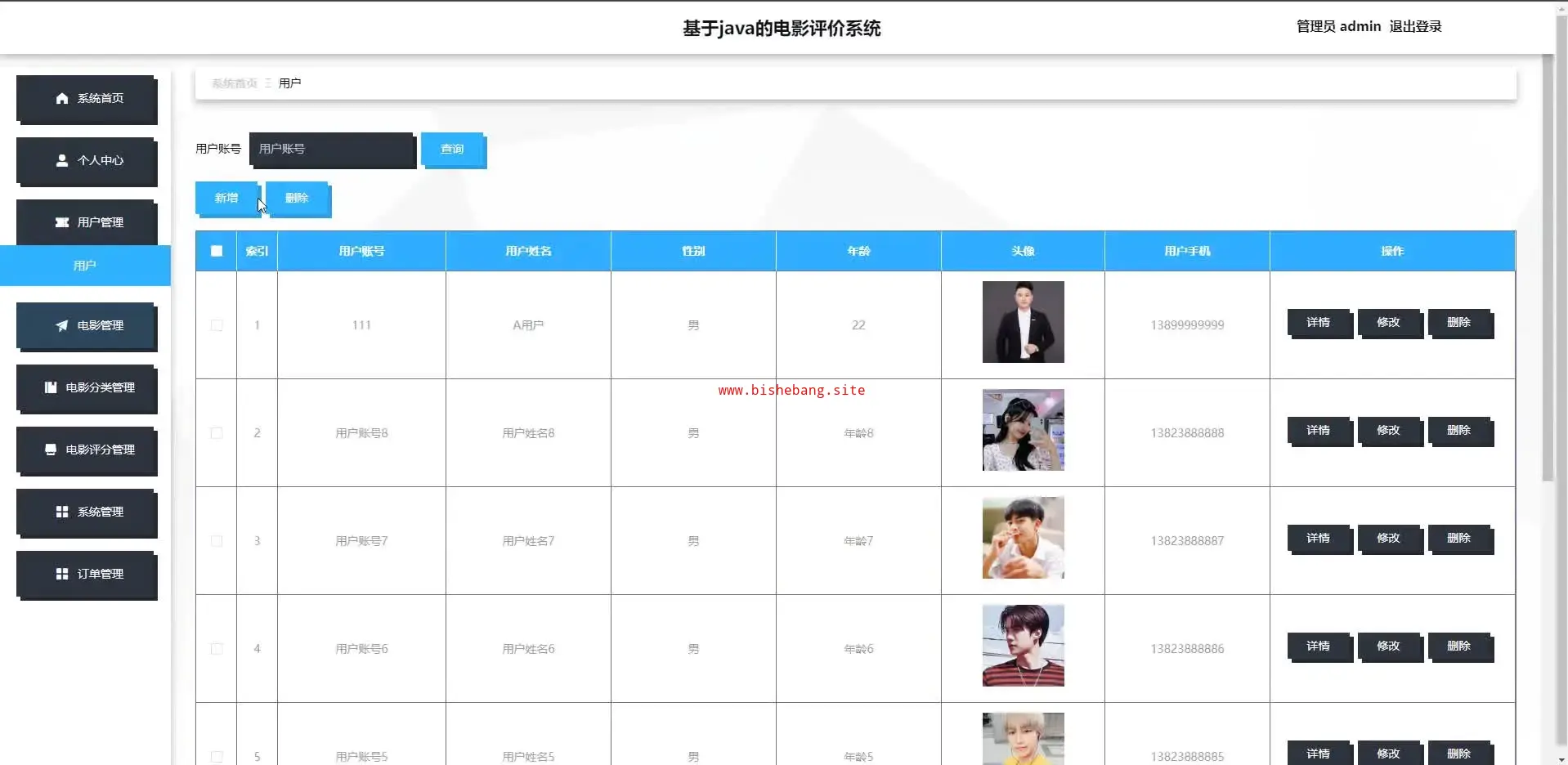
Task: Expand the 电影分类管理 sidebar menu
Action: pyautogui.click(x=87, y=388)
